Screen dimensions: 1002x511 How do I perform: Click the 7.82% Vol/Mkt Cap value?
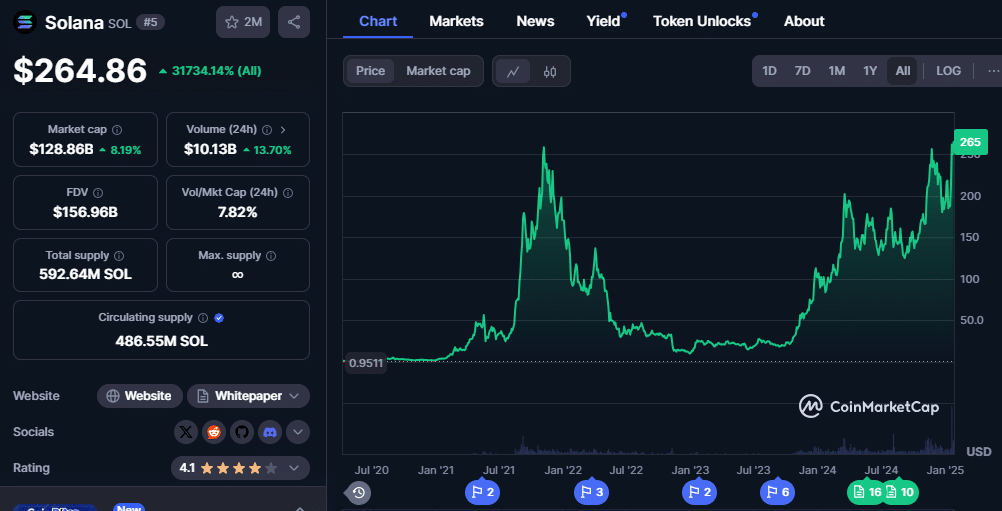coord(238,212)
